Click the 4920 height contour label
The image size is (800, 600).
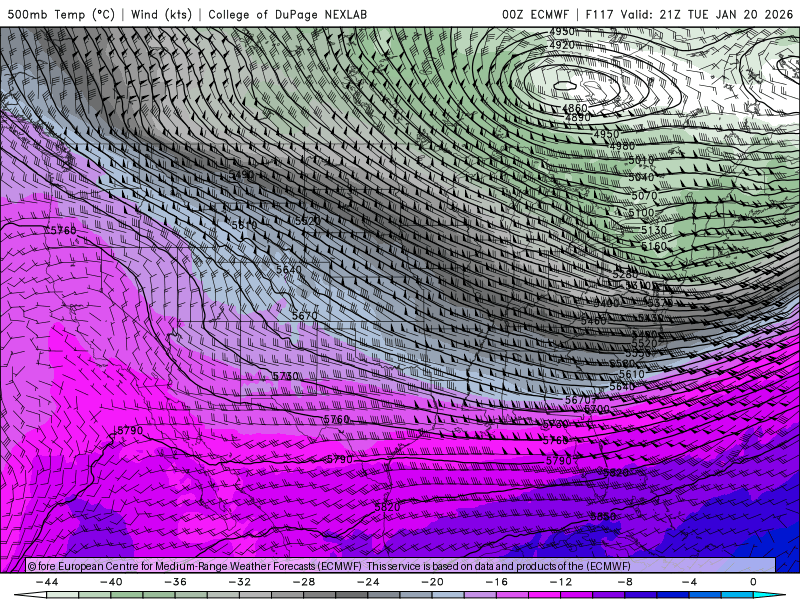pyautogui.click(x=562, y=45)
